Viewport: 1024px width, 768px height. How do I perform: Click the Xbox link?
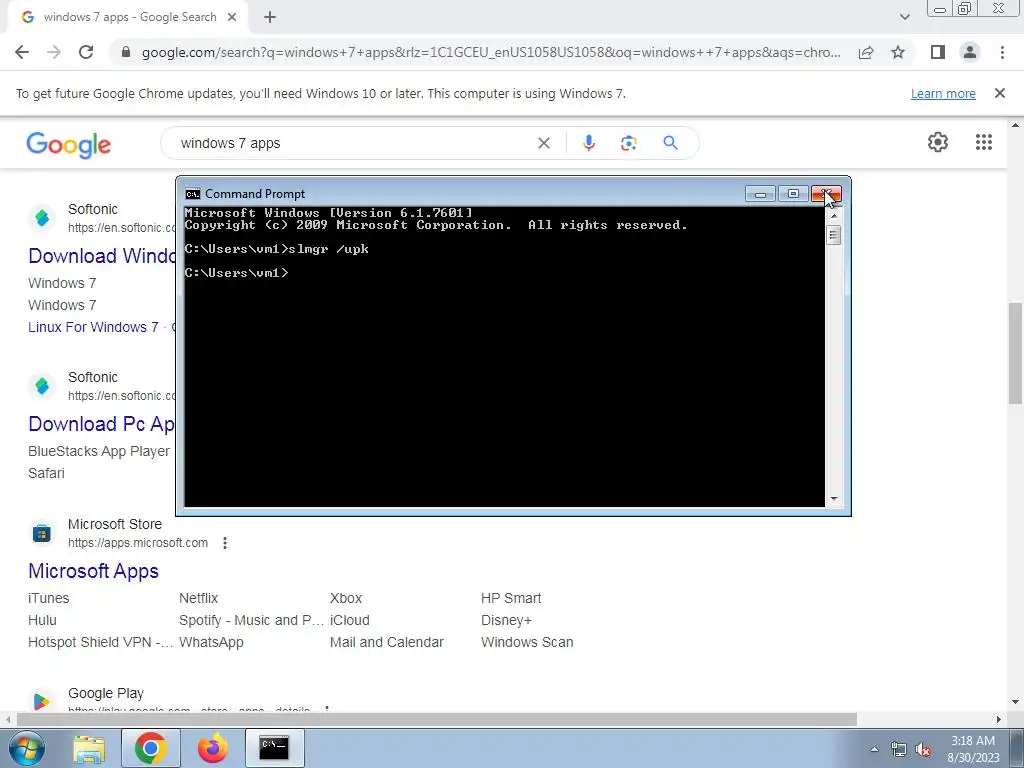[345, 598]
